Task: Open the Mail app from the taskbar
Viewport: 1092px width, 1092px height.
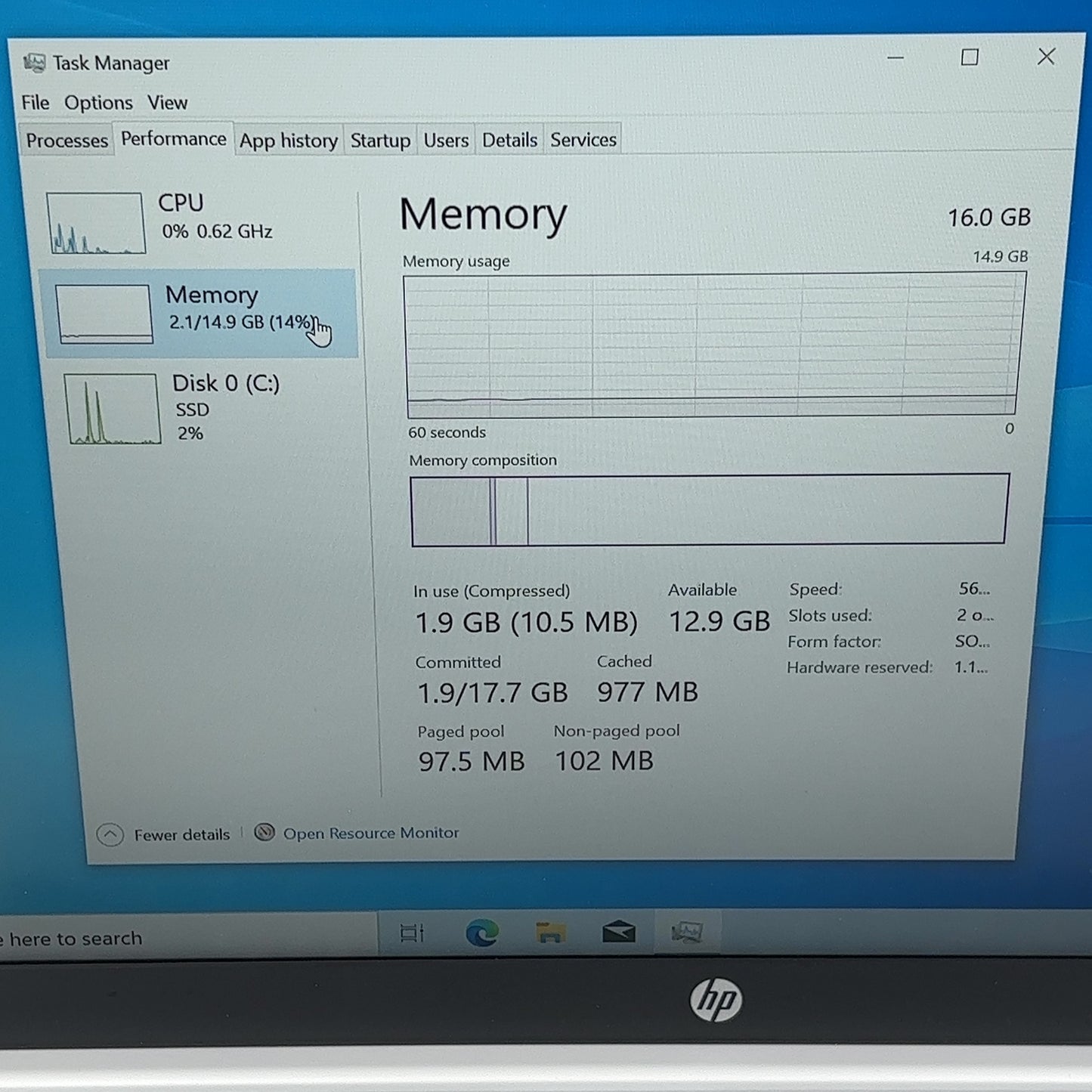Action: [x=618, y=933]
